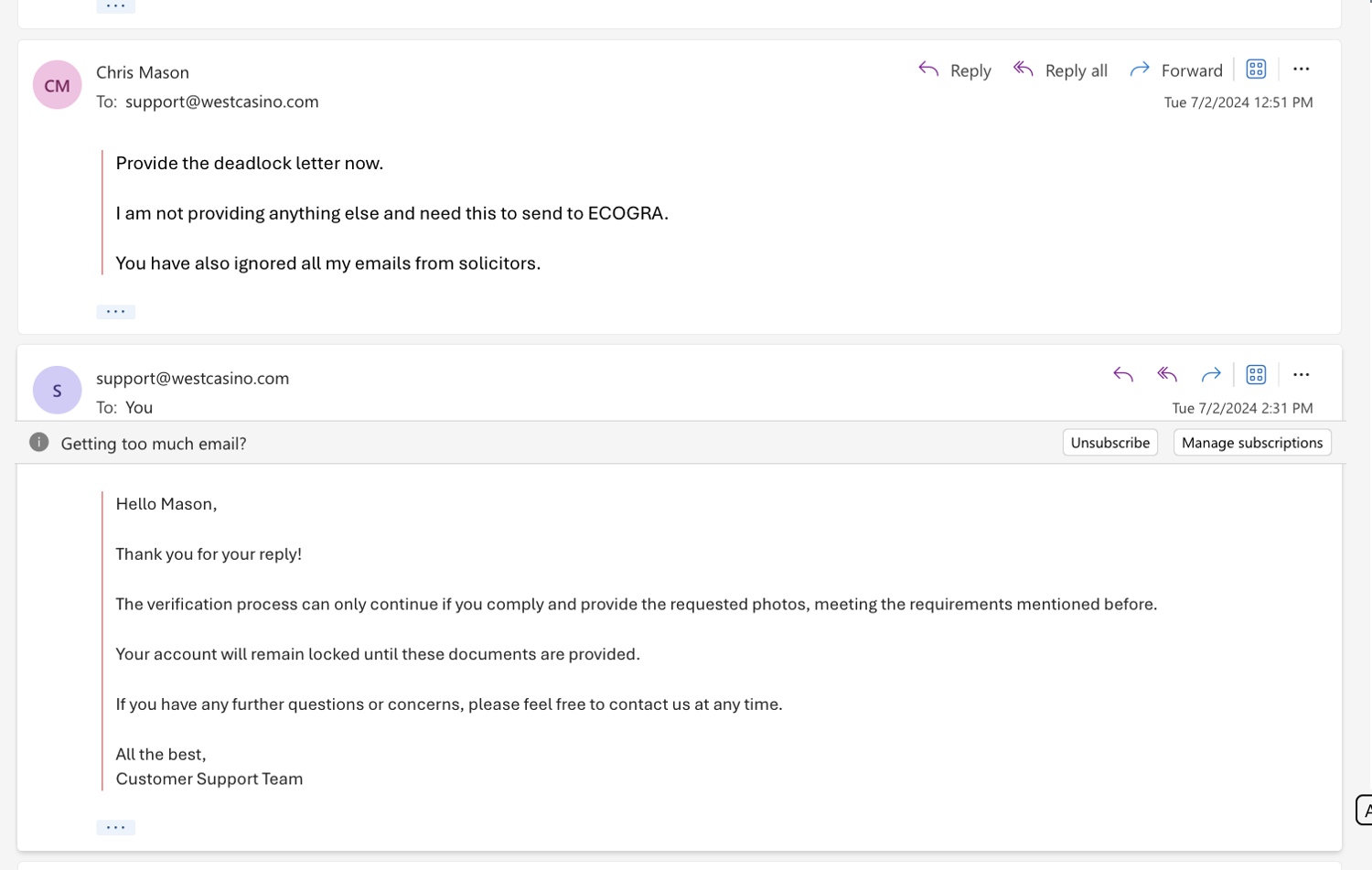
Task: Click the info icon beside Getting too much email
Action: 38,443
